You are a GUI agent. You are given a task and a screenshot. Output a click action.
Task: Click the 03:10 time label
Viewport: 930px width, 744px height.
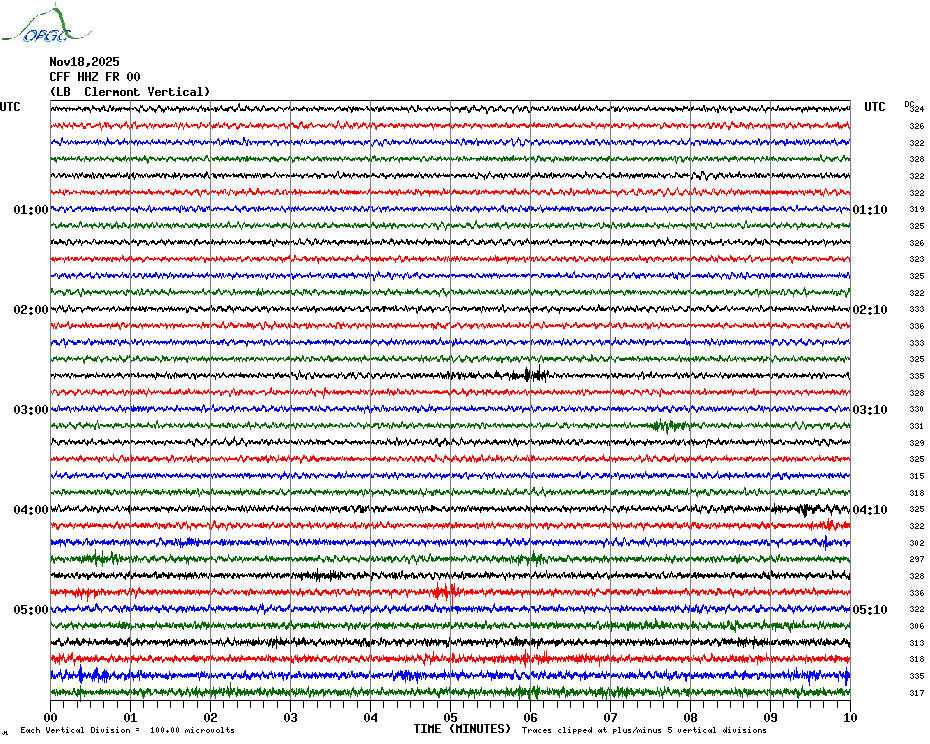click(870, 410)
